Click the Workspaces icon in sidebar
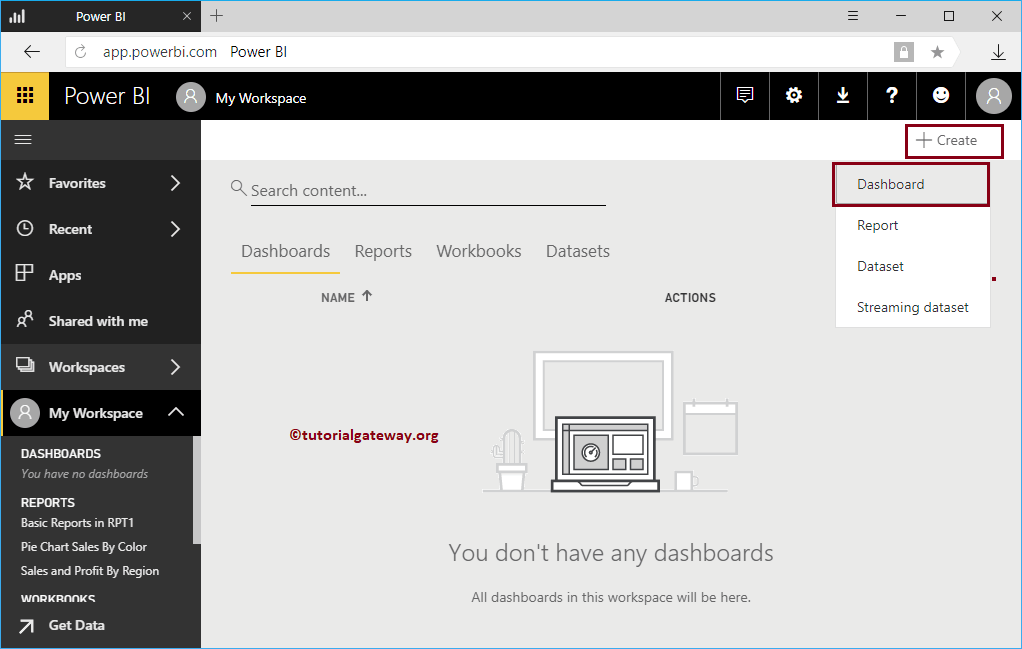 pos(25,365)
